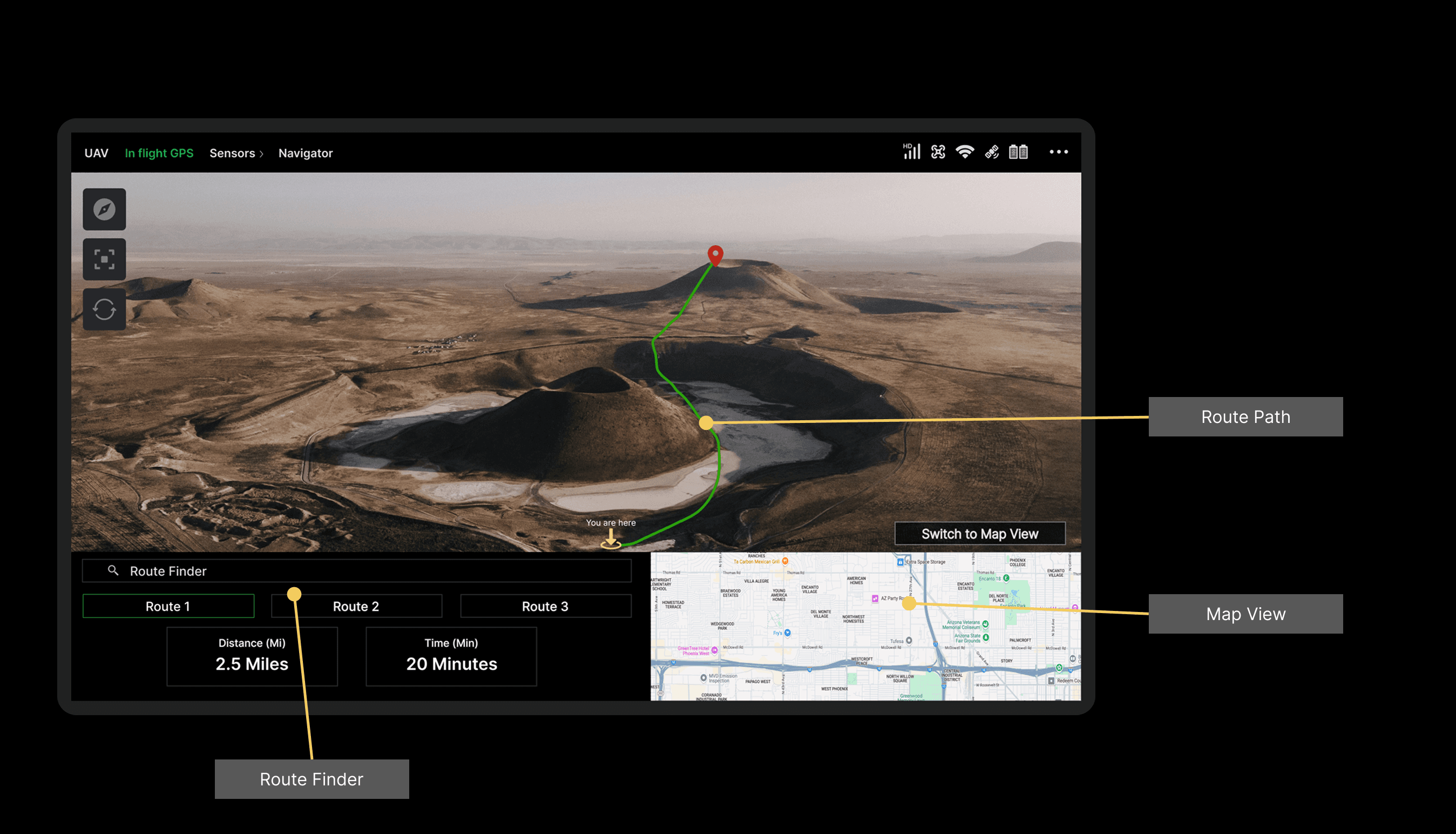Image resolution: width=1456 pixels, height=834 pixels.
Task: Activate the focus frame target icon
Action: coord(104,259)
